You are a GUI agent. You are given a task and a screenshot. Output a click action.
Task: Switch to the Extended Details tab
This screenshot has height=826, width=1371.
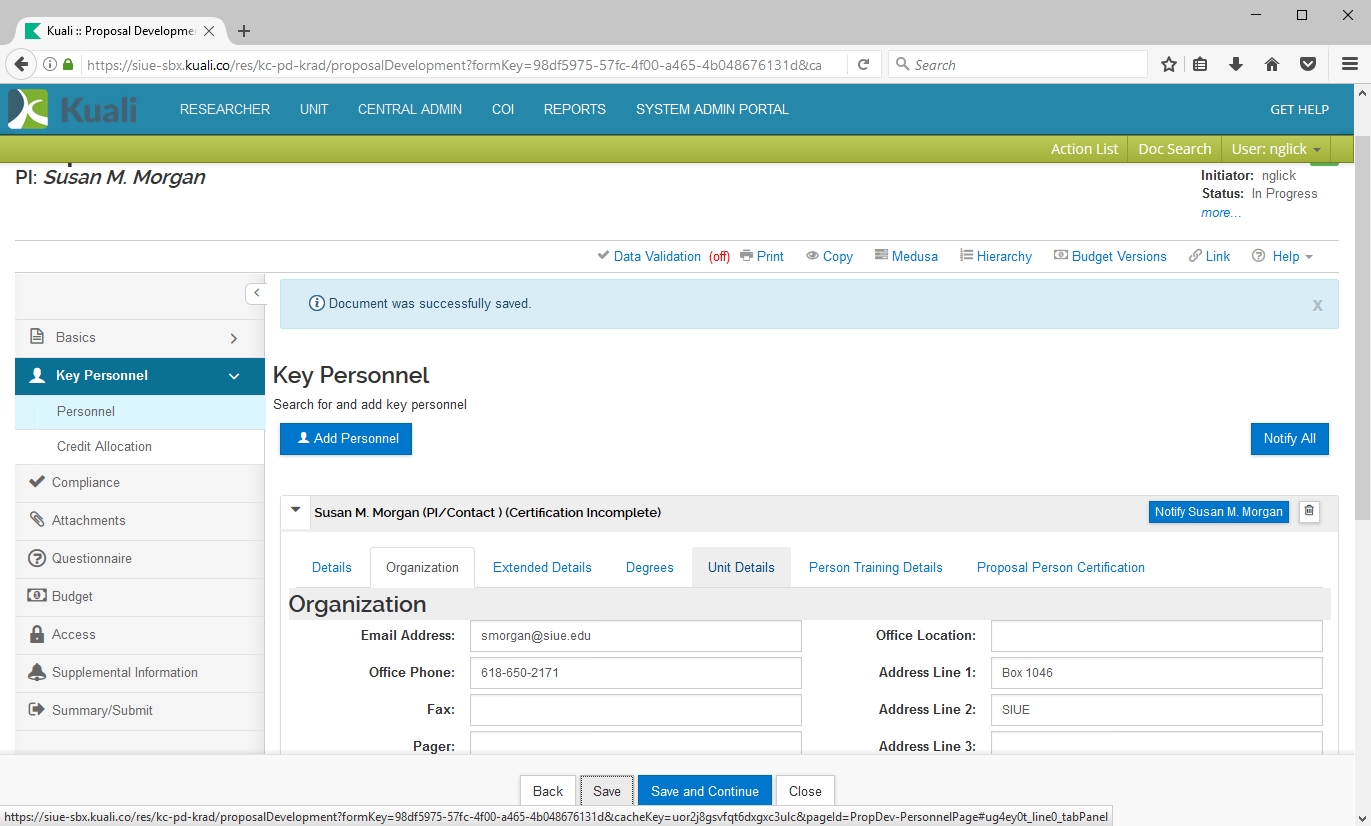click(x=542, y=567)
